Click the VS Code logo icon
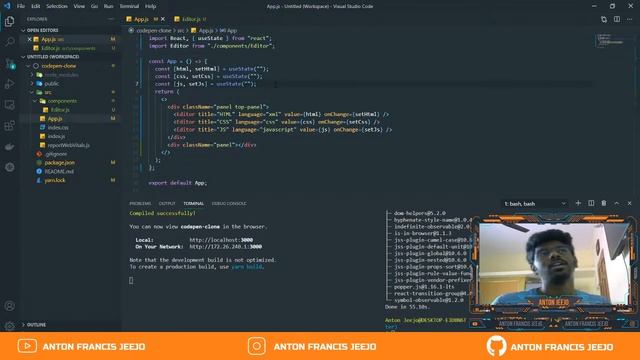This screenshot has width=640, height=360. click(7, 6)
